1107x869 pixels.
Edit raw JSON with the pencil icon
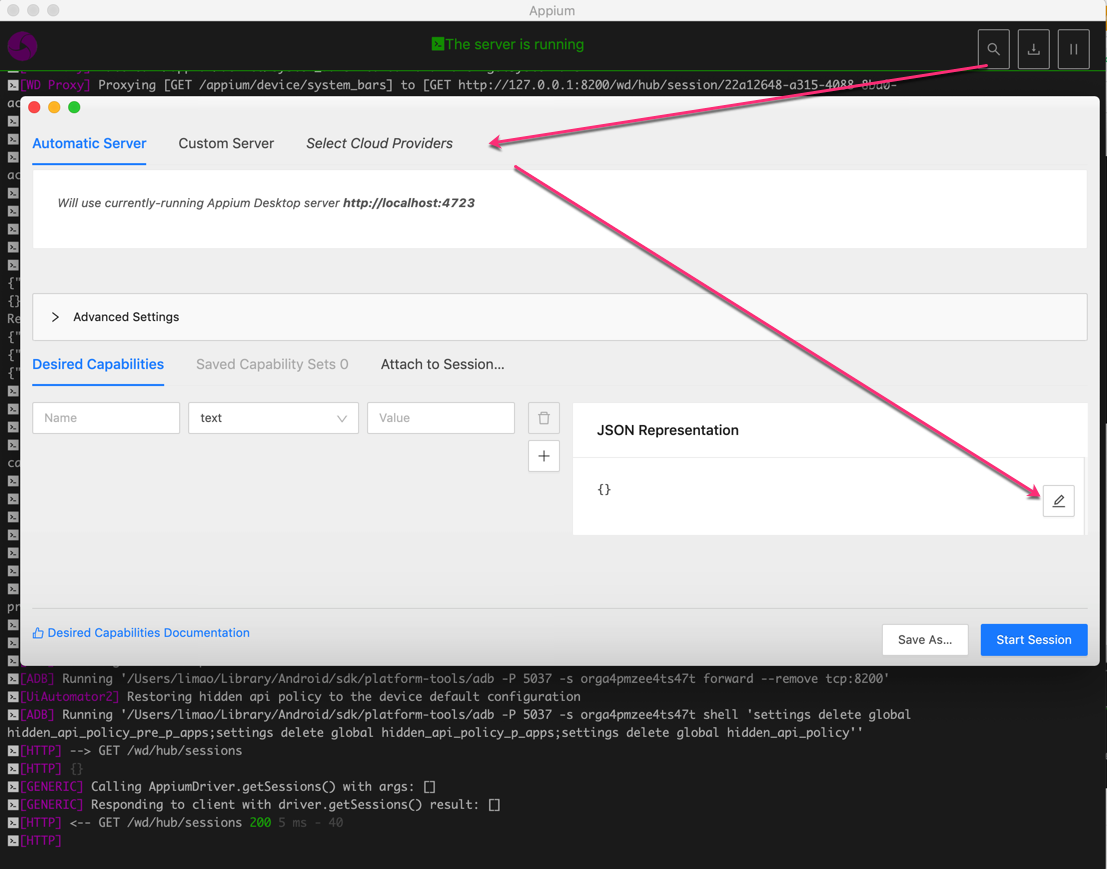tap(1058, 501)
